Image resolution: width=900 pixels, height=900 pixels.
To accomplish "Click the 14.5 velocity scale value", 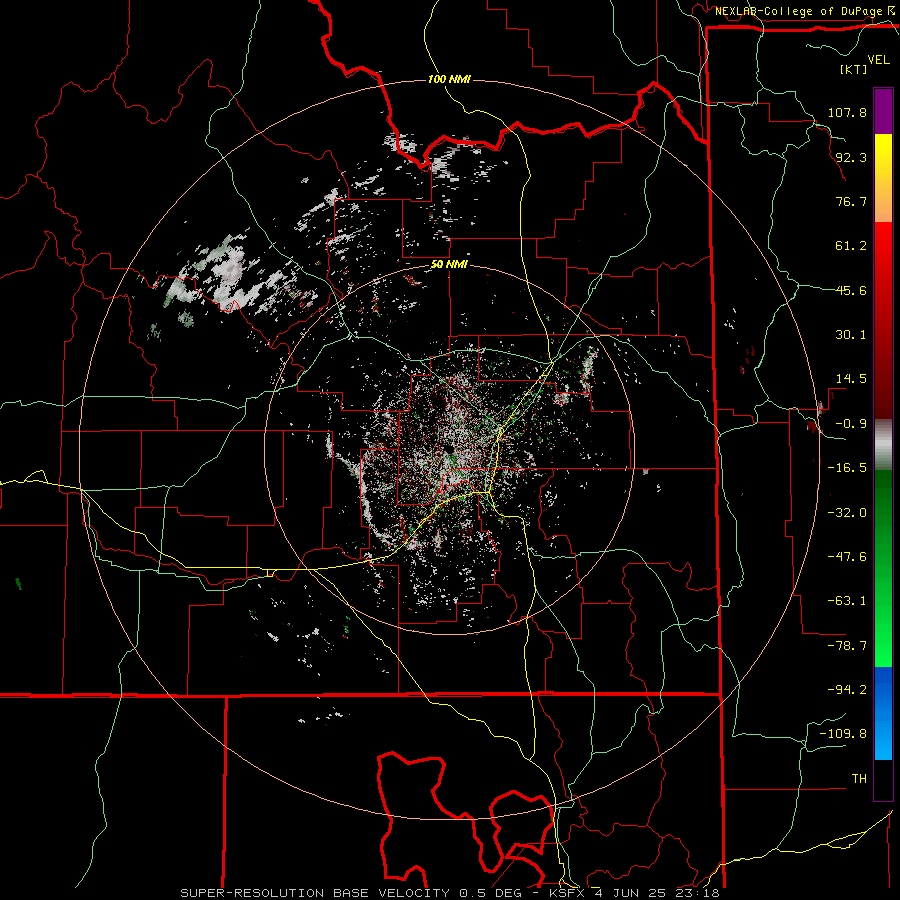I will 851,379.
